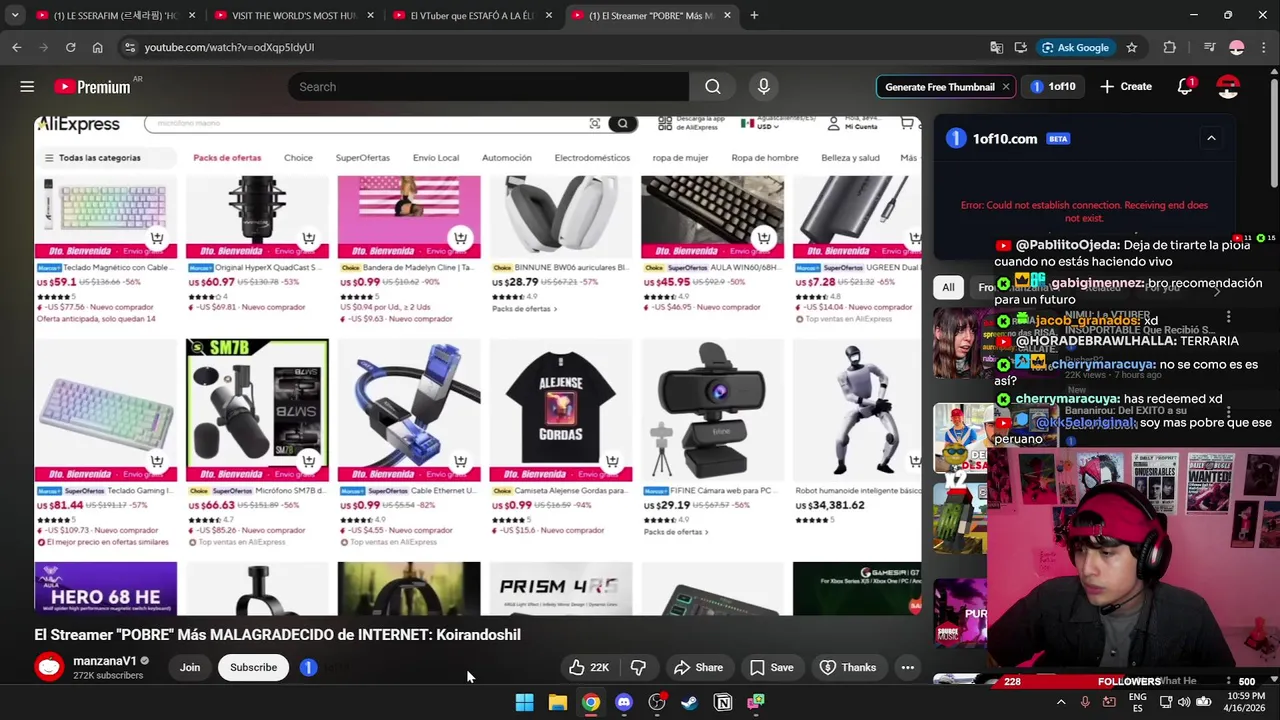Click the 1of10 header button
Screen dimensions: 1280x720
[1053, 87]
